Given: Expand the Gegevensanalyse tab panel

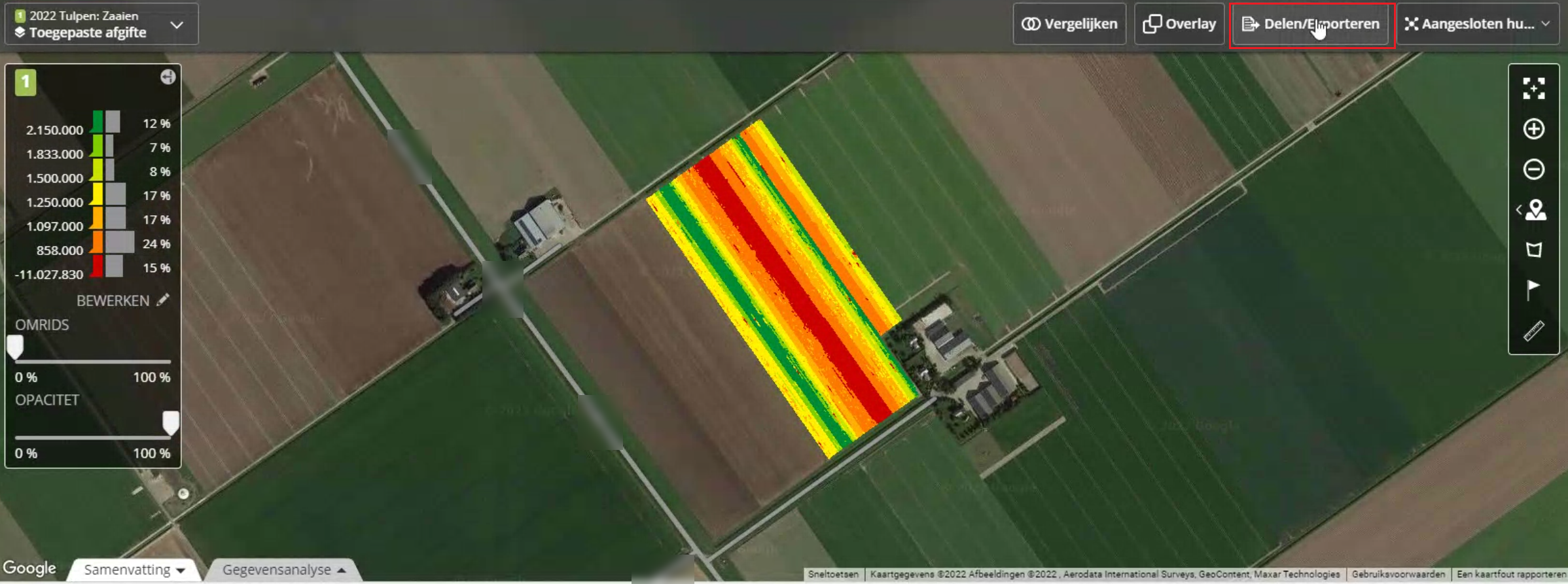Looking at the screenshot, I should click(x=283, y=570).
